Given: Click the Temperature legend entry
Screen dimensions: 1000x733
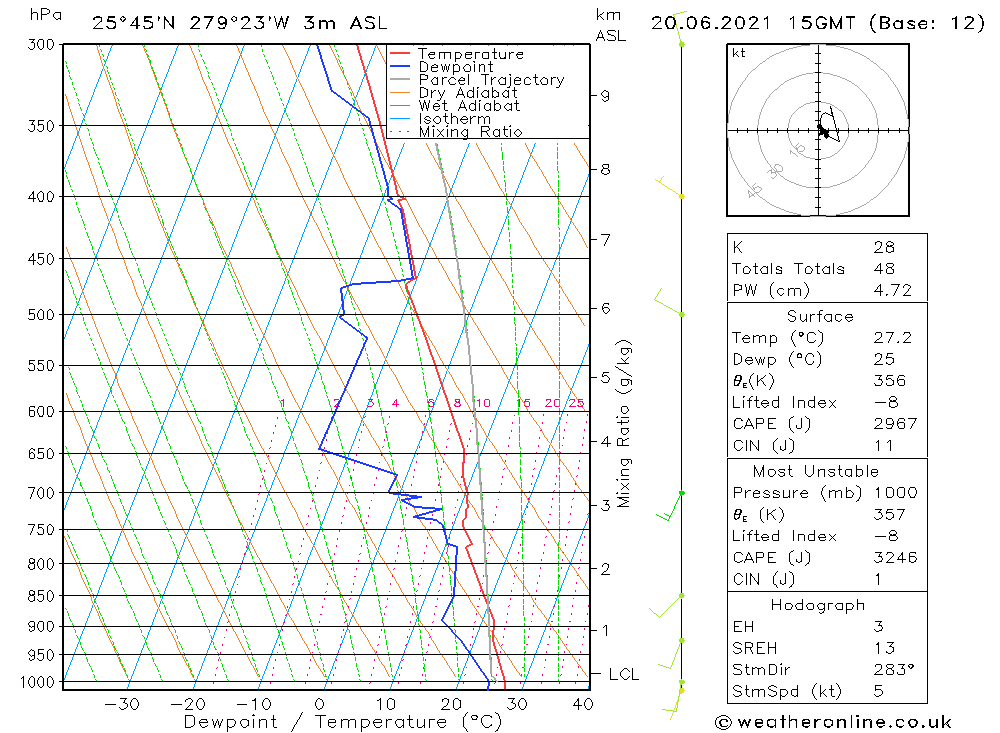Looking at the screenshot, I should pos(471,54).
